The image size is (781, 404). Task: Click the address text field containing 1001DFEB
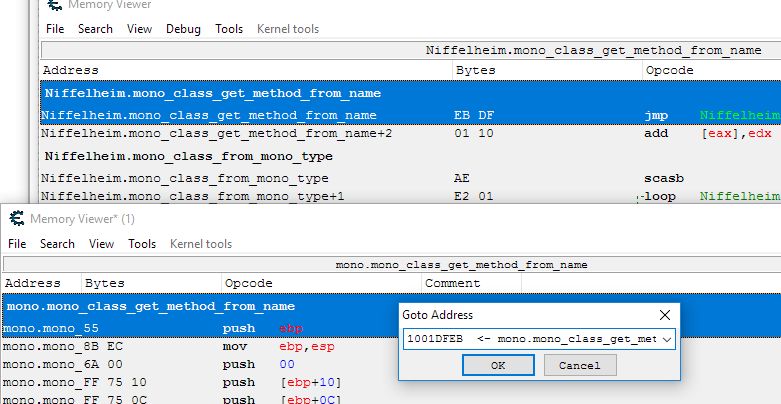pyautogui.click(x=530, y=339)
